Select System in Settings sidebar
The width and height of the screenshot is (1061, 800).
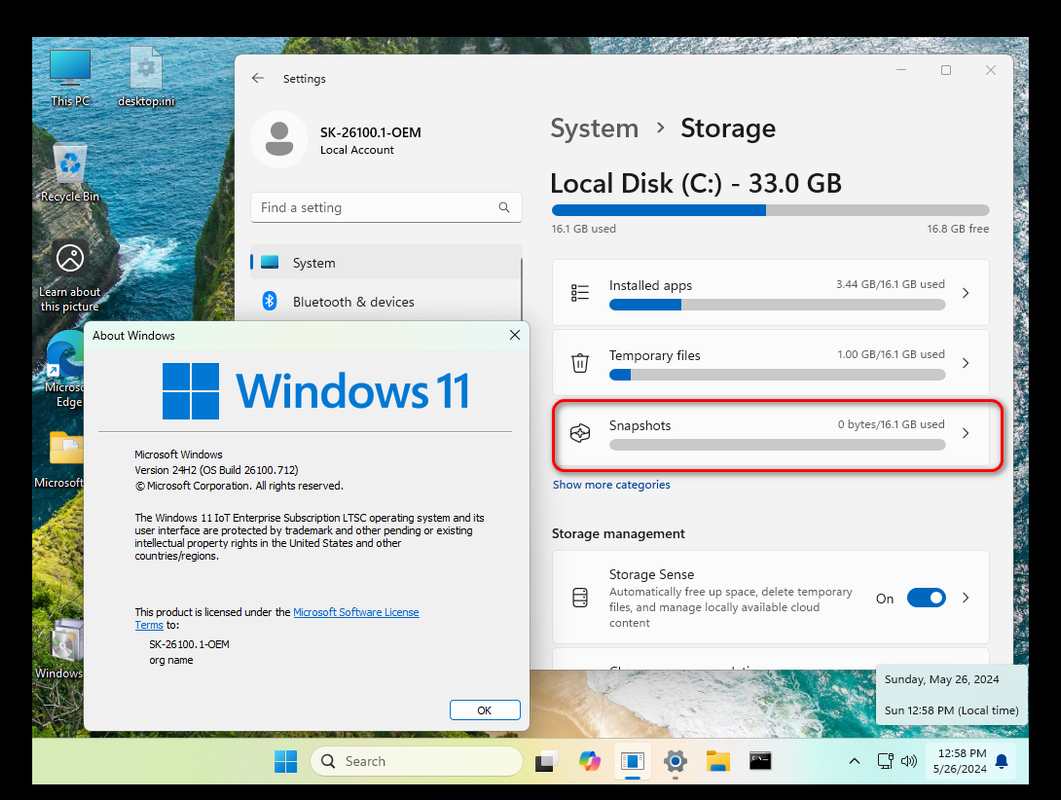click(386, 263)
